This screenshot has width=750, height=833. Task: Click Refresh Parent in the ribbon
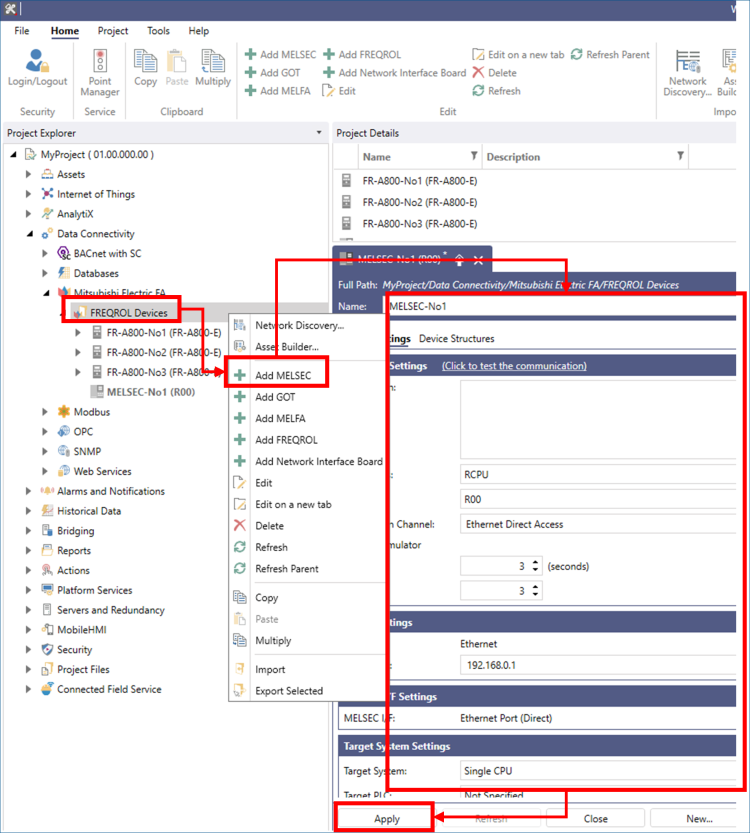pyautogui.click(x=610, y=55)
